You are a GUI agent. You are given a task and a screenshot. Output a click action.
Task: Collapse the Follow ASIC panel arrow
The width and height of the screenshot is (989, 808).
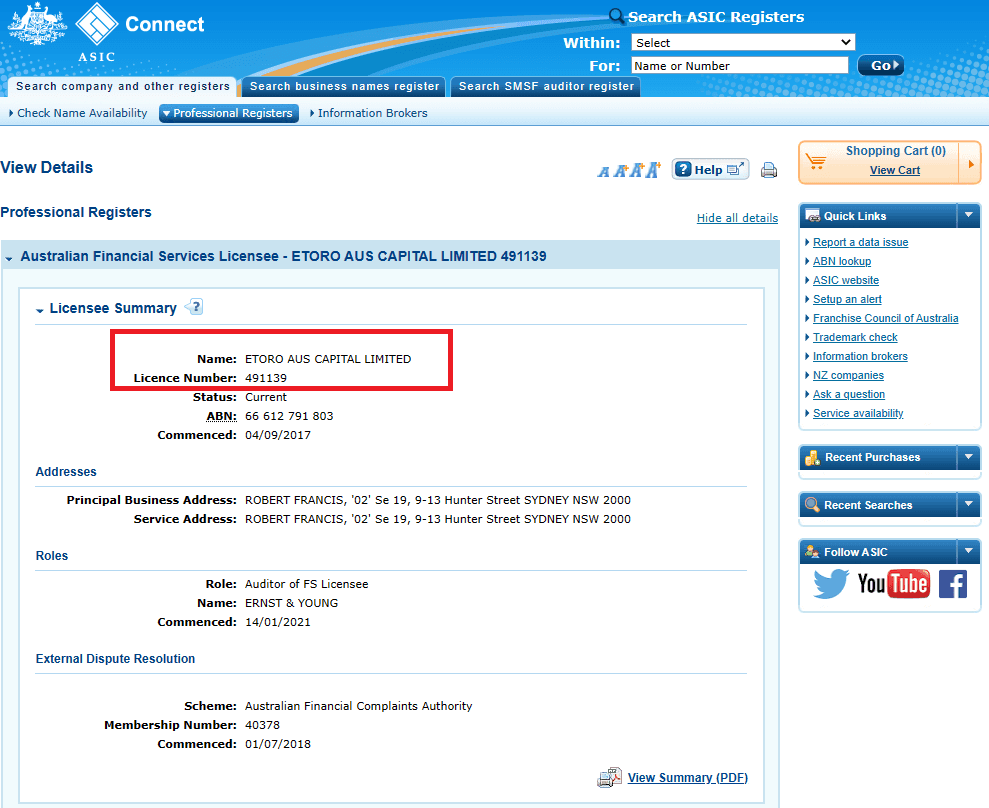[x=968, y=551]
